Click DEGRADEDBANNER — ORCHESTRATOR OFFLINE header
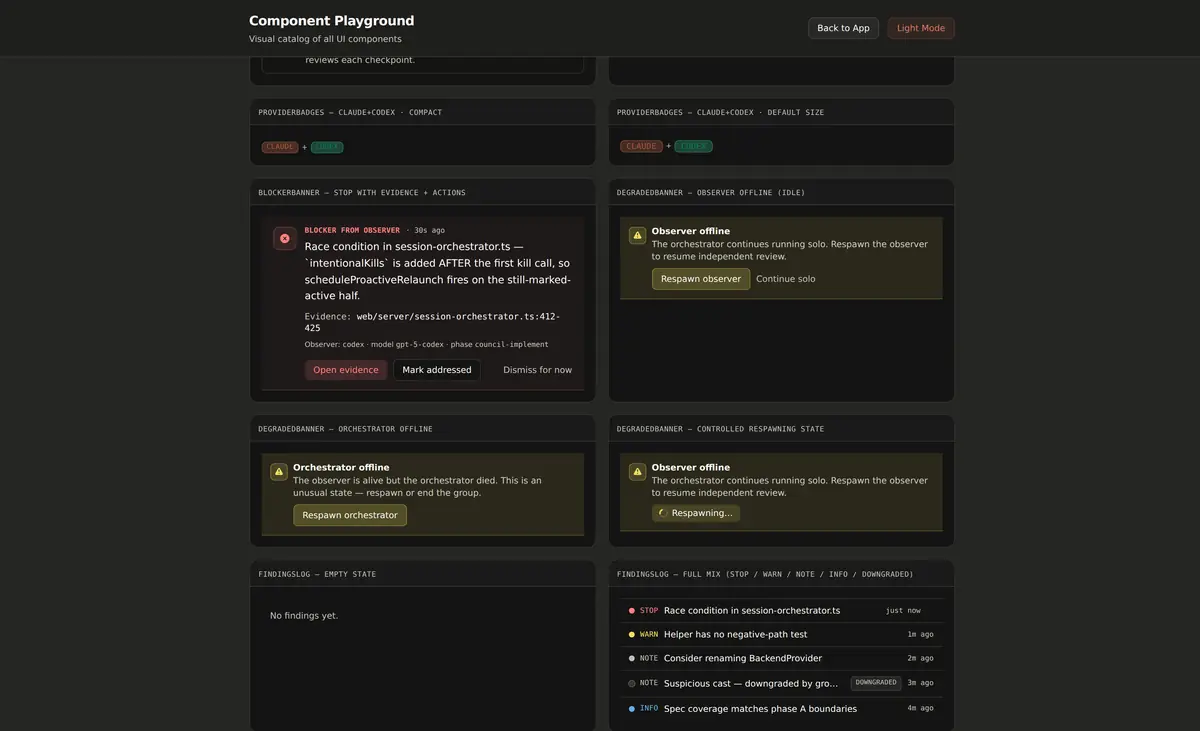 [345, 429]
